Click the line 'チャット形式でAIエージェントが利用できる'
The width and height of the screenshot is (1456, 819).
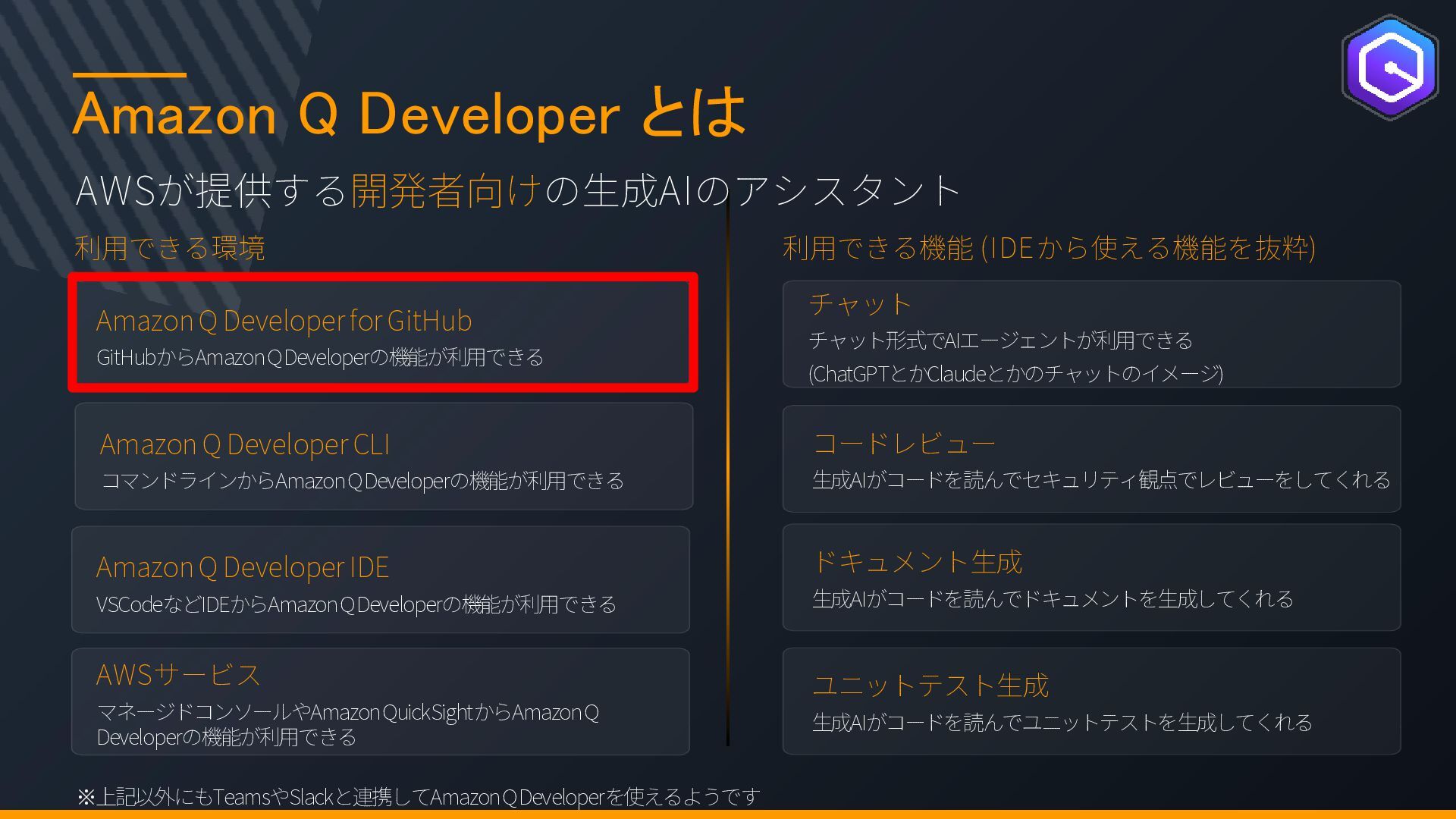coord(1001,340)
